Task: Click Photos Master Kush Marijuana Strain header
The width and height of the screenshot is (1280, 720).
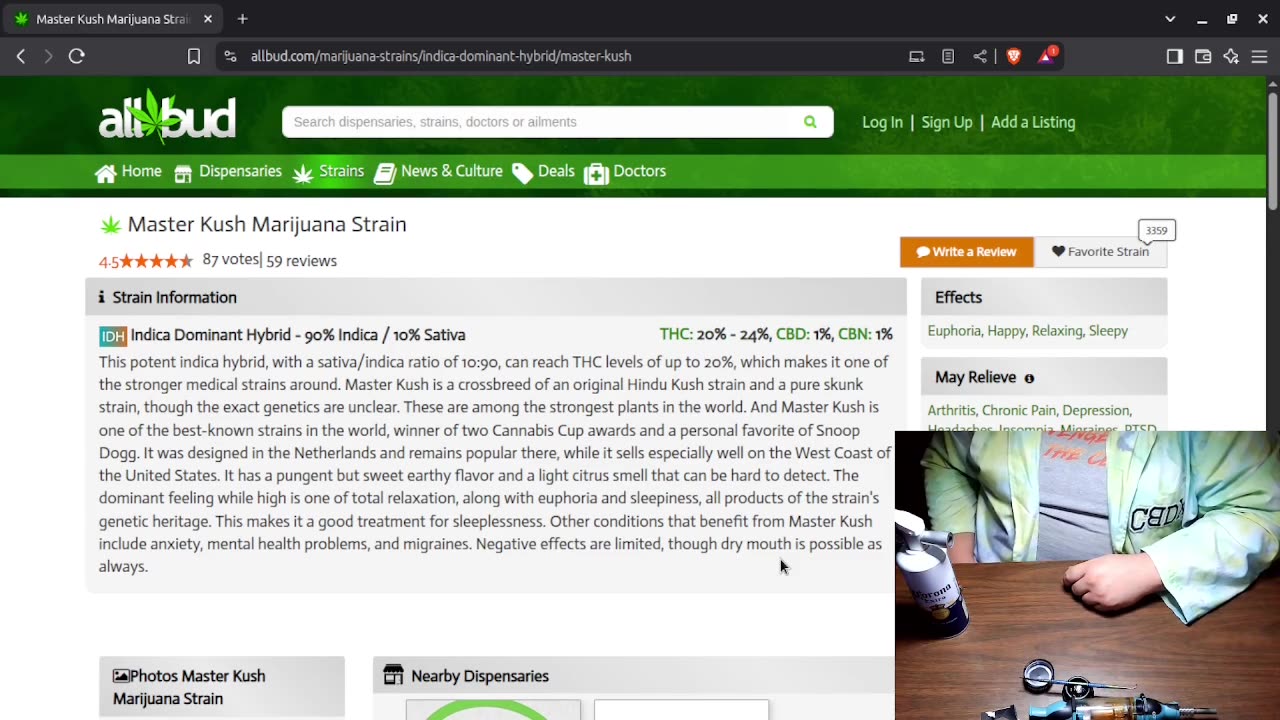Action: (222, 687)
